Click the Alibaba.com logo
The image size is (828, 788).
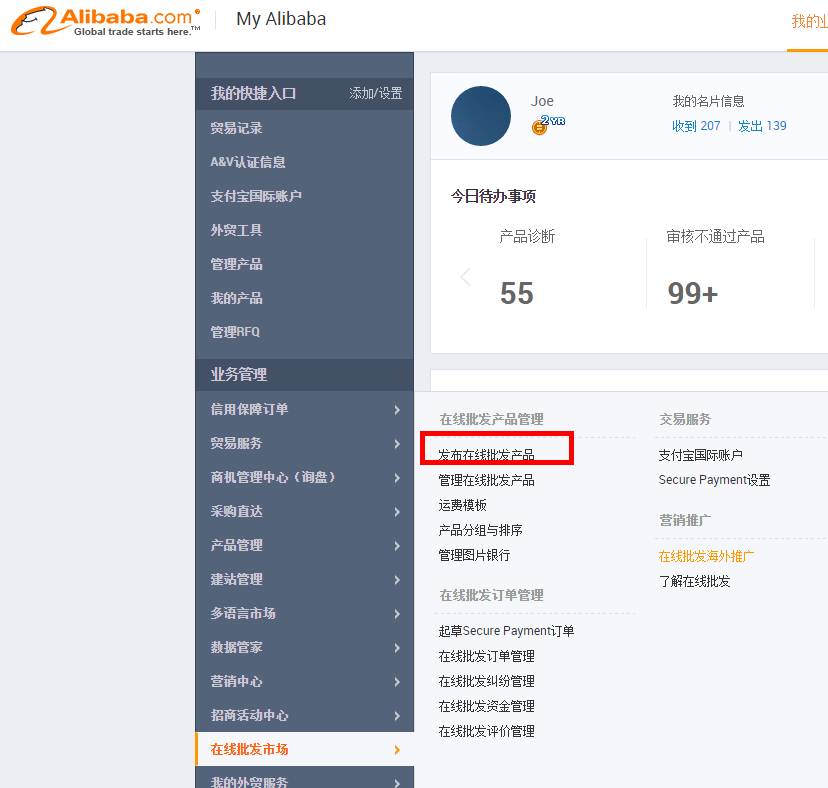click(x=106, y=21)
